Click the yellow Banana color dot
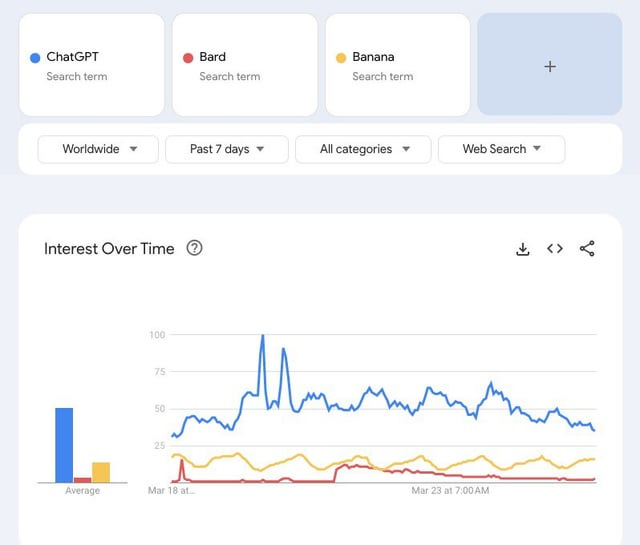 click(x=341, y=58)
